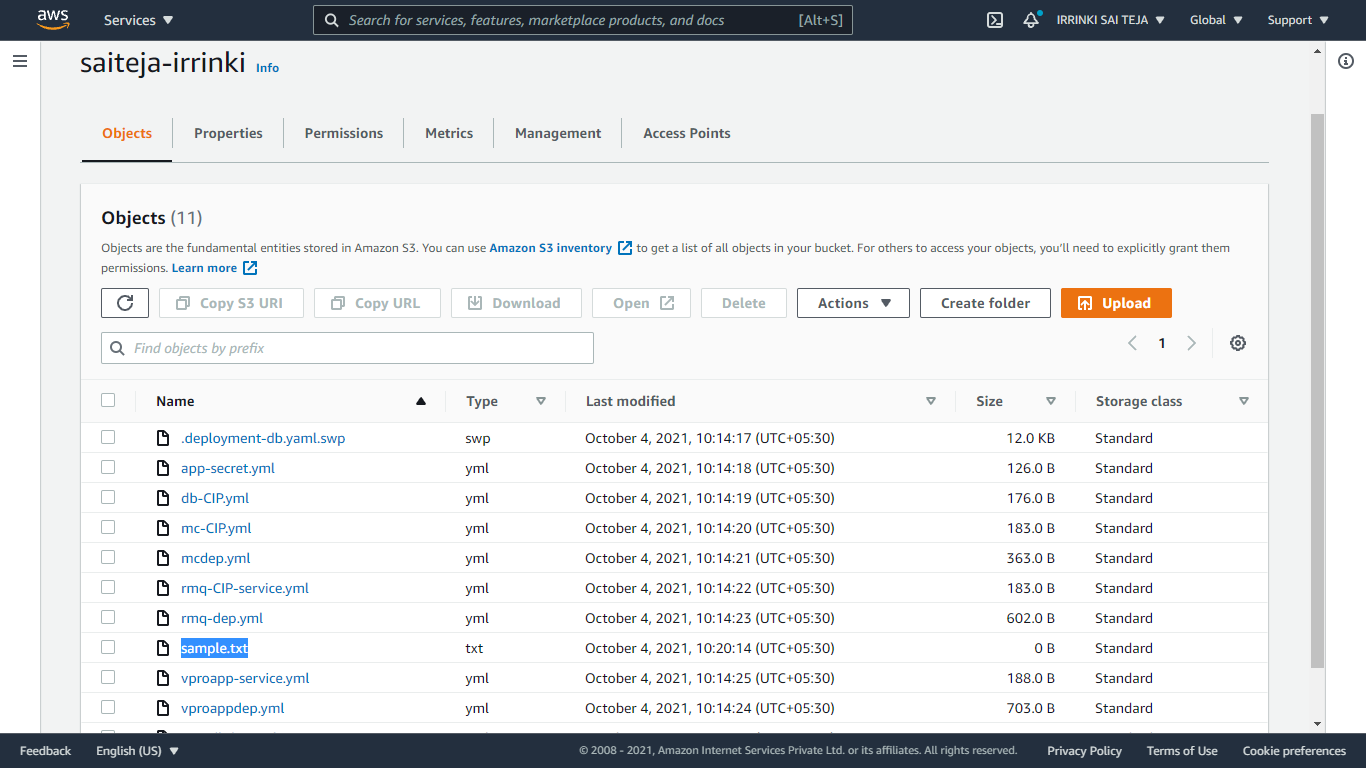Select all objects with header checkbox
The height and width of the screenshot is (768, 1366).
tap(108, 400)
